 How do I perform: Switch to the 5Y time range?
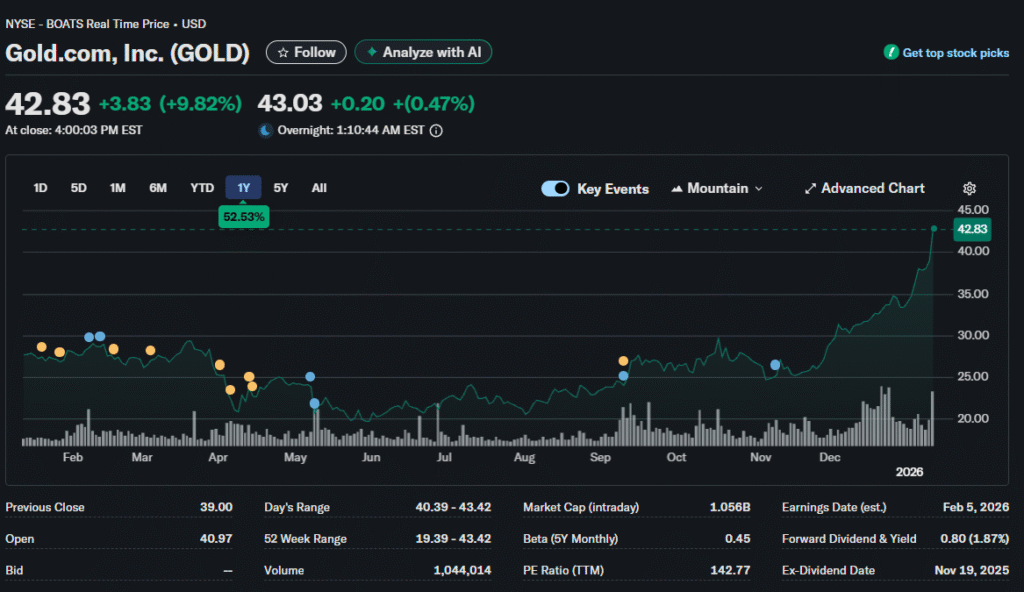click(x=281, y=188)
